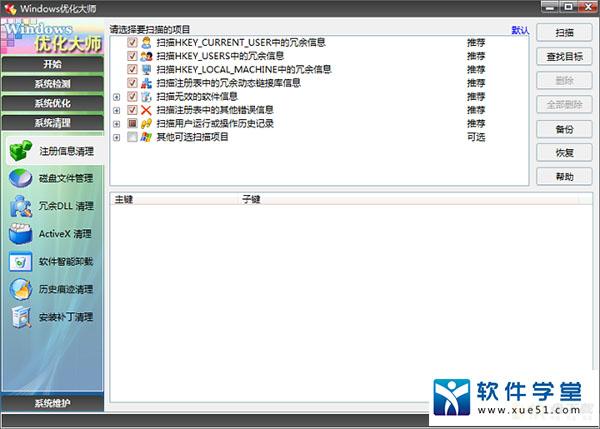Sort by the 主键 column header
Screen dimensions: 600x429
pos(174,199)
